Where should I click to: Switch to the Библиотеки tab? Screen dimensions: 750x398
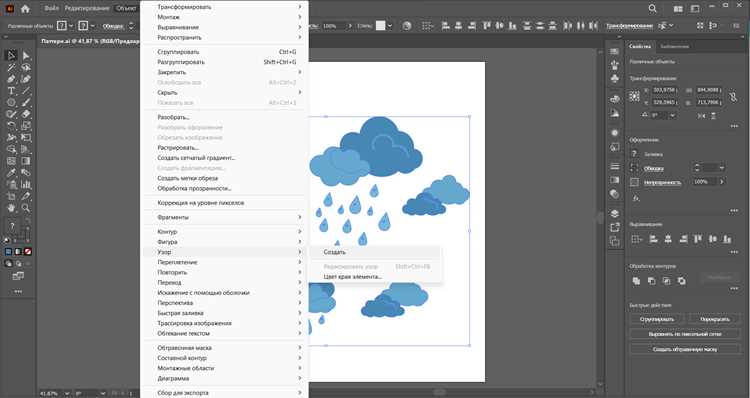point(674,46)
